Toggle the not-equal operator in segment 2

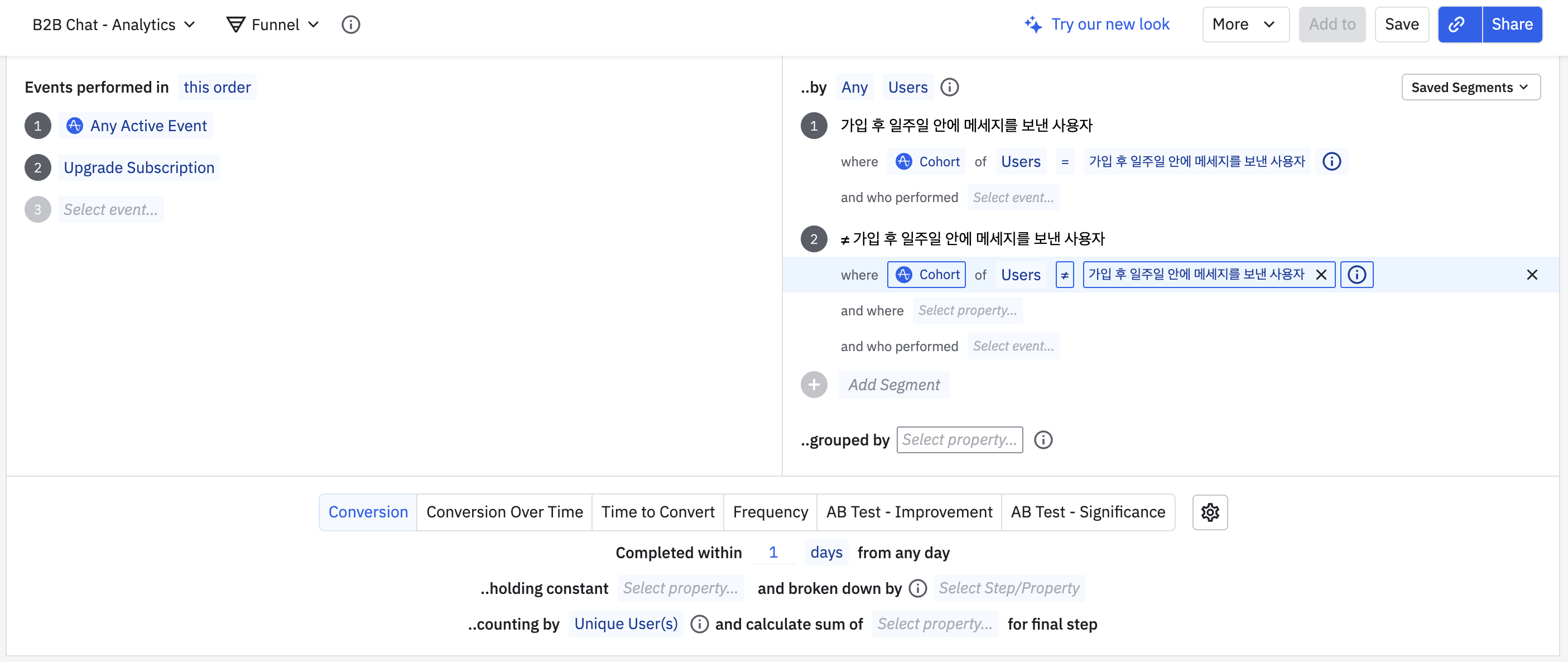(x=1064, y=275)
